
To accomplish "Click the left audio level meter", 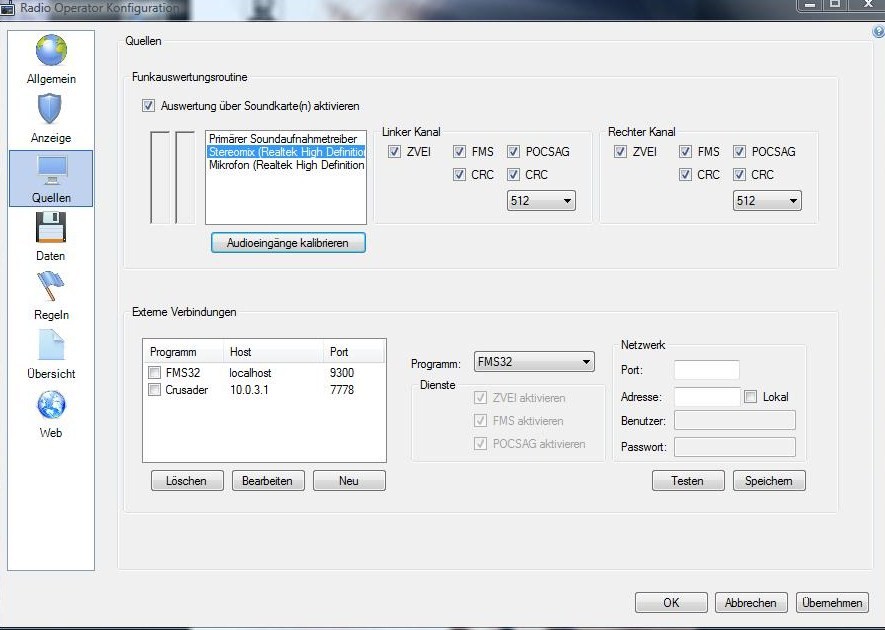I will [x=159, y=177].
